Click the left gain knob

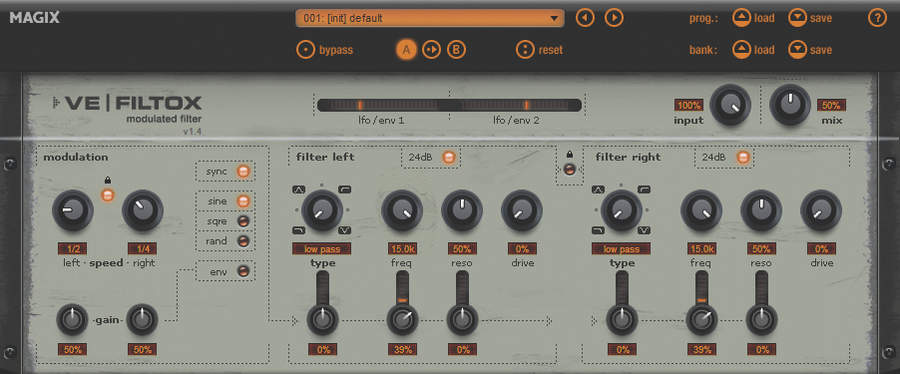[72, 320]
